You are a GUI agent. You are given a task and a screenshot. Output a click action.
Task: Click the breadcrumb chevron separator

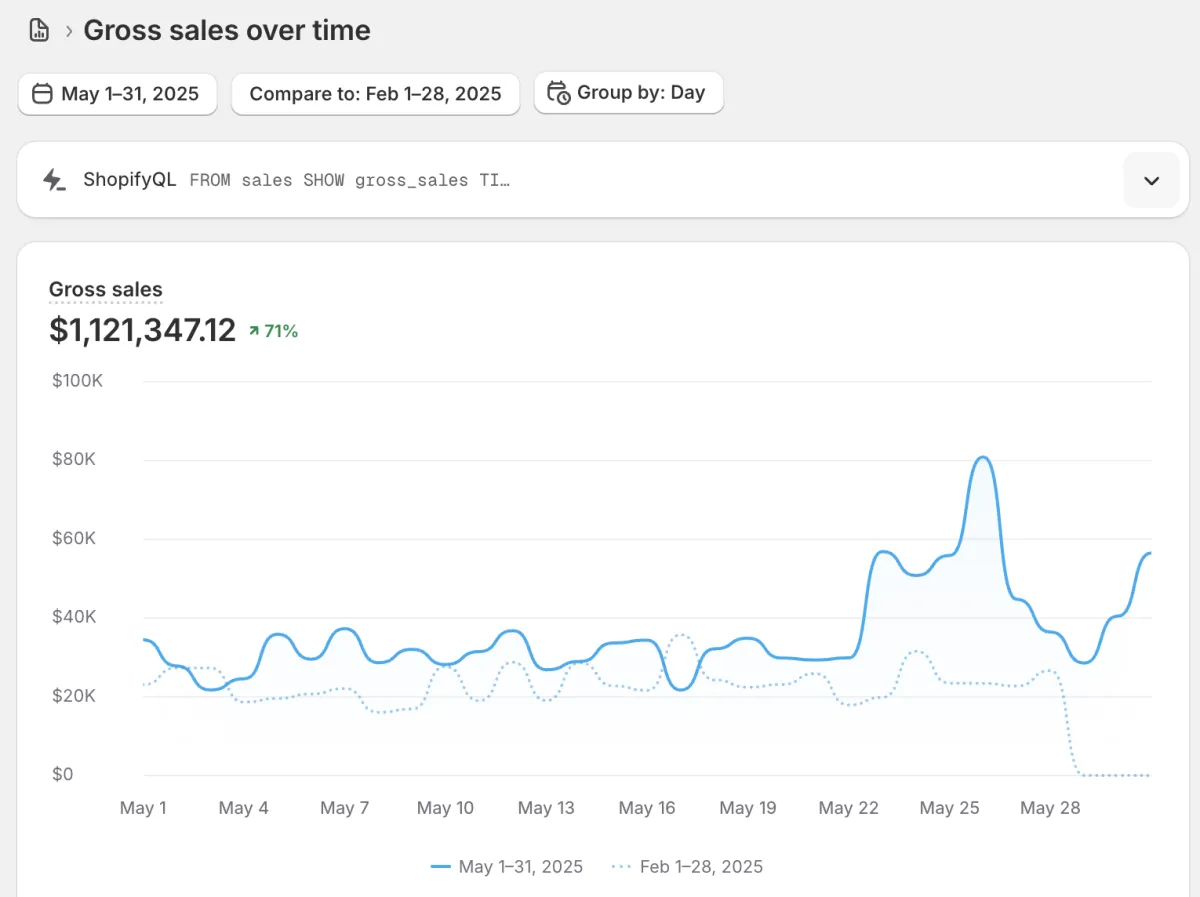click(69, 31)
